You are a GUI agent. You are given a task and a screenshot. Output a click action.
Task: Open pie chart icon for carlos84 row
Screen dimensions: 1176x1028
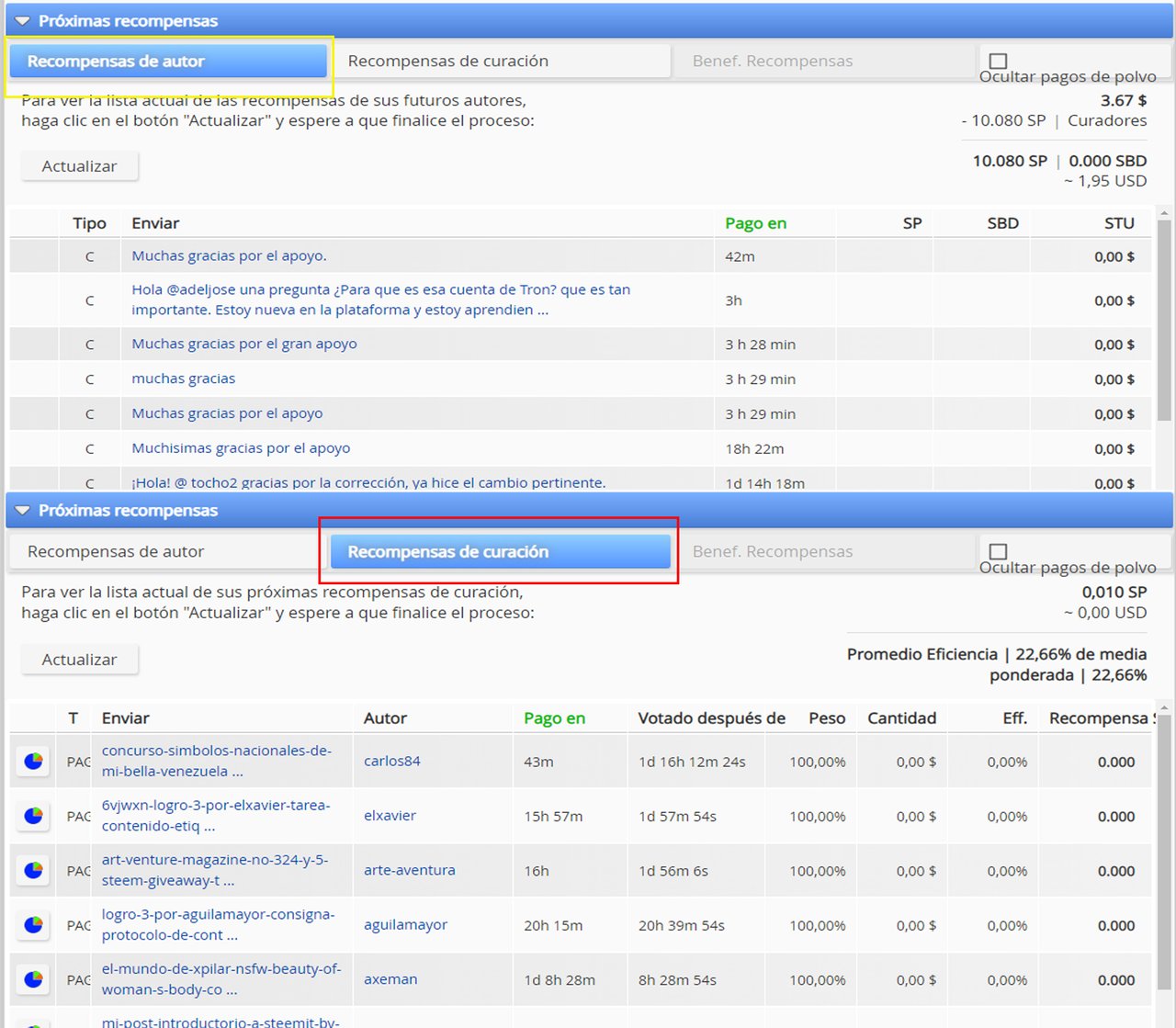[x=33, y=762]
